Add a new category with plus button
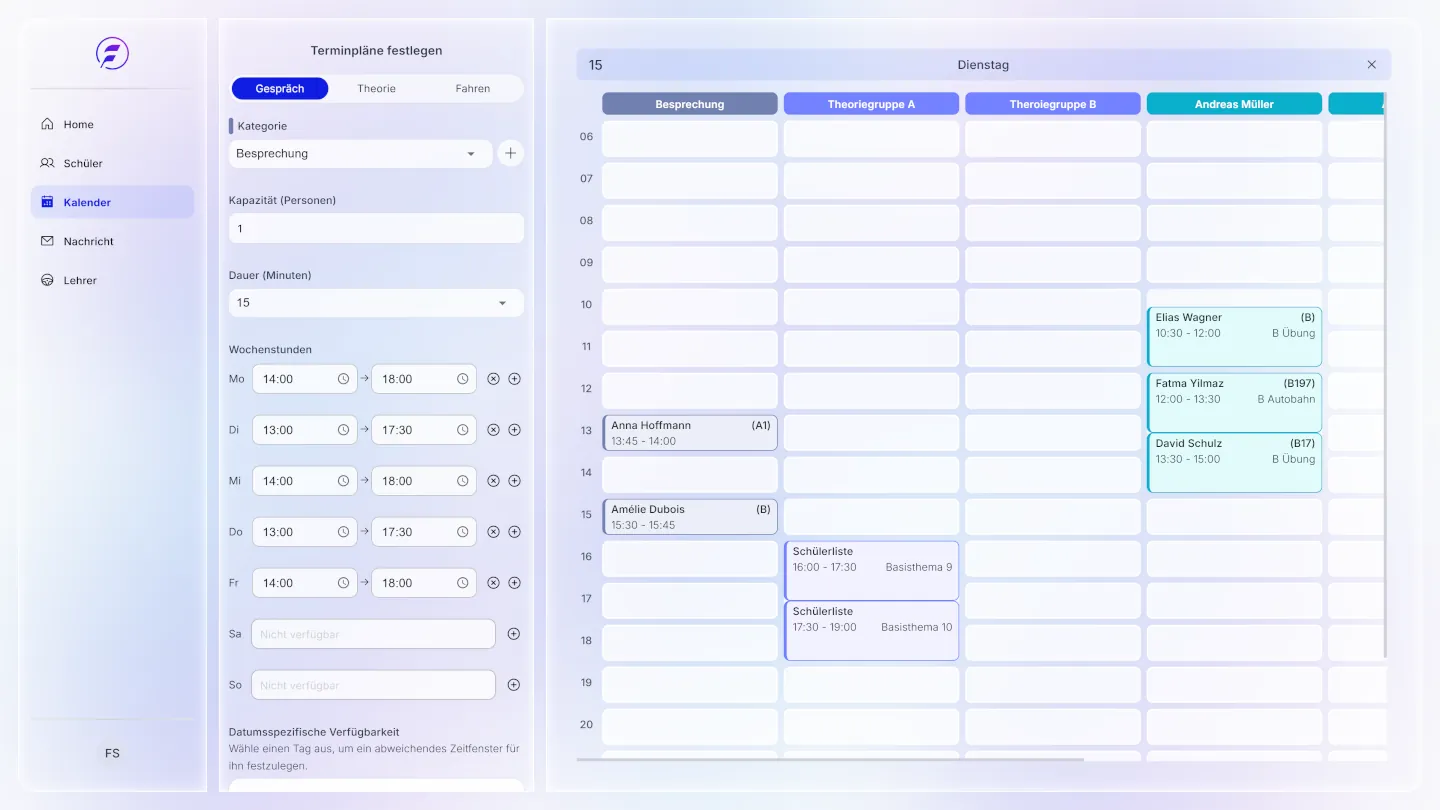Screen dimensions: 1440x810 click(511, 154)
